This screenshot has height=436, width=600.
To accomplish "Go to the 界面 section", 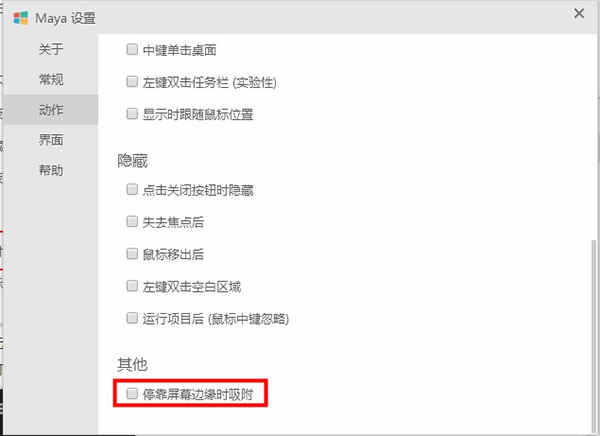I will coord(51,140).
